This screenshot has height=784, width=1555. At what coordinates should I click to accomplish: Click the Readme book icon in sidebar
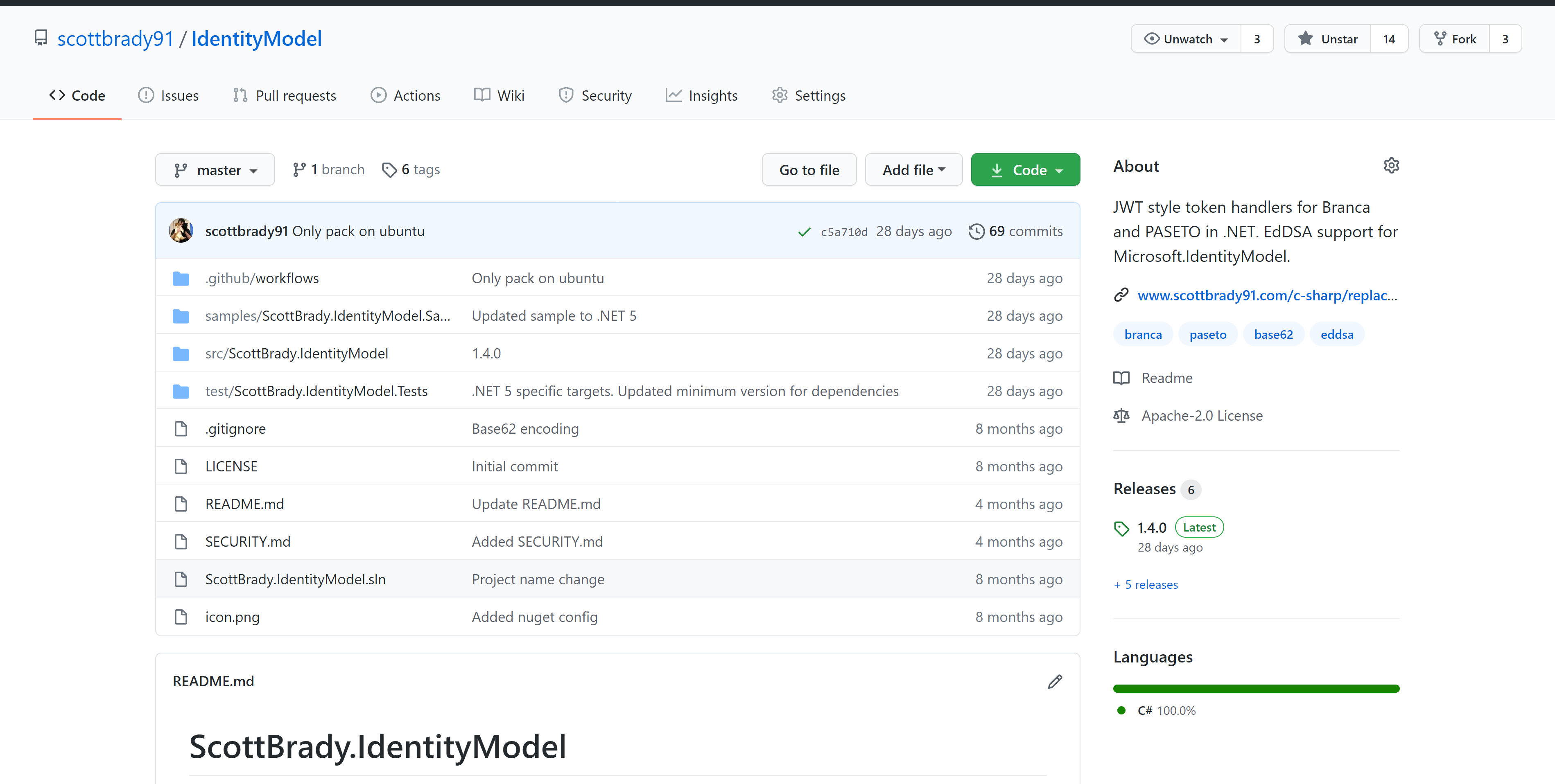pyautogui.click(x=1121, y=378)
